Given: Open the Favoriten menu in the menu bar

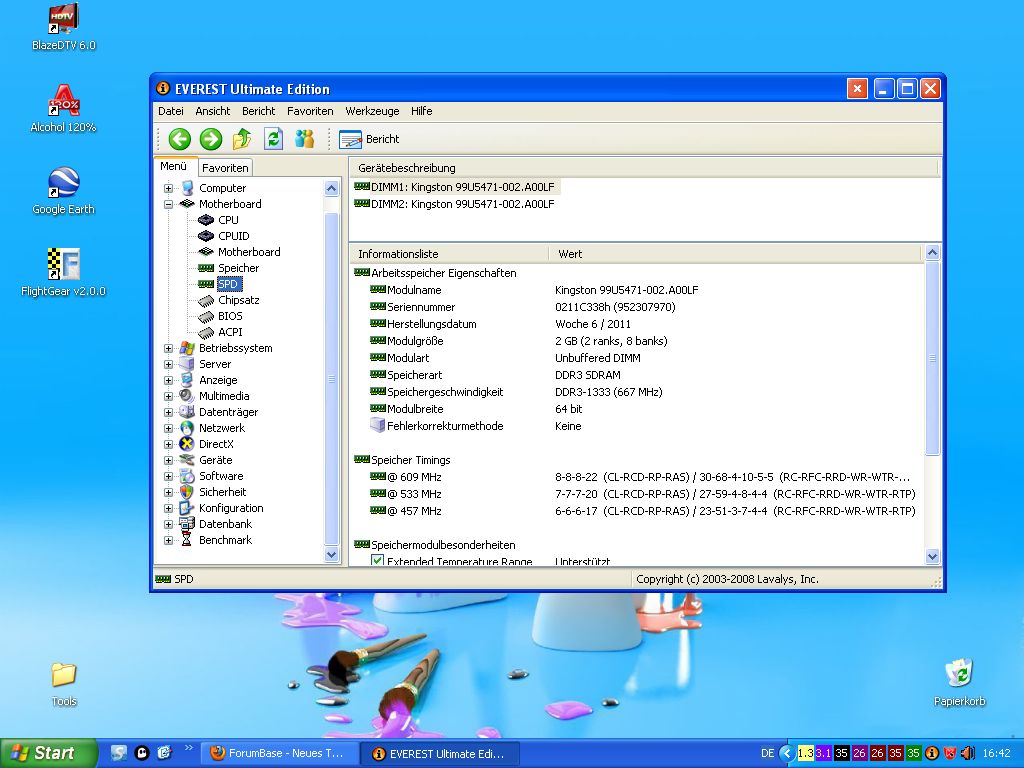Looking at the screenshot, I should pyautogui.click(x=310, y=111).
